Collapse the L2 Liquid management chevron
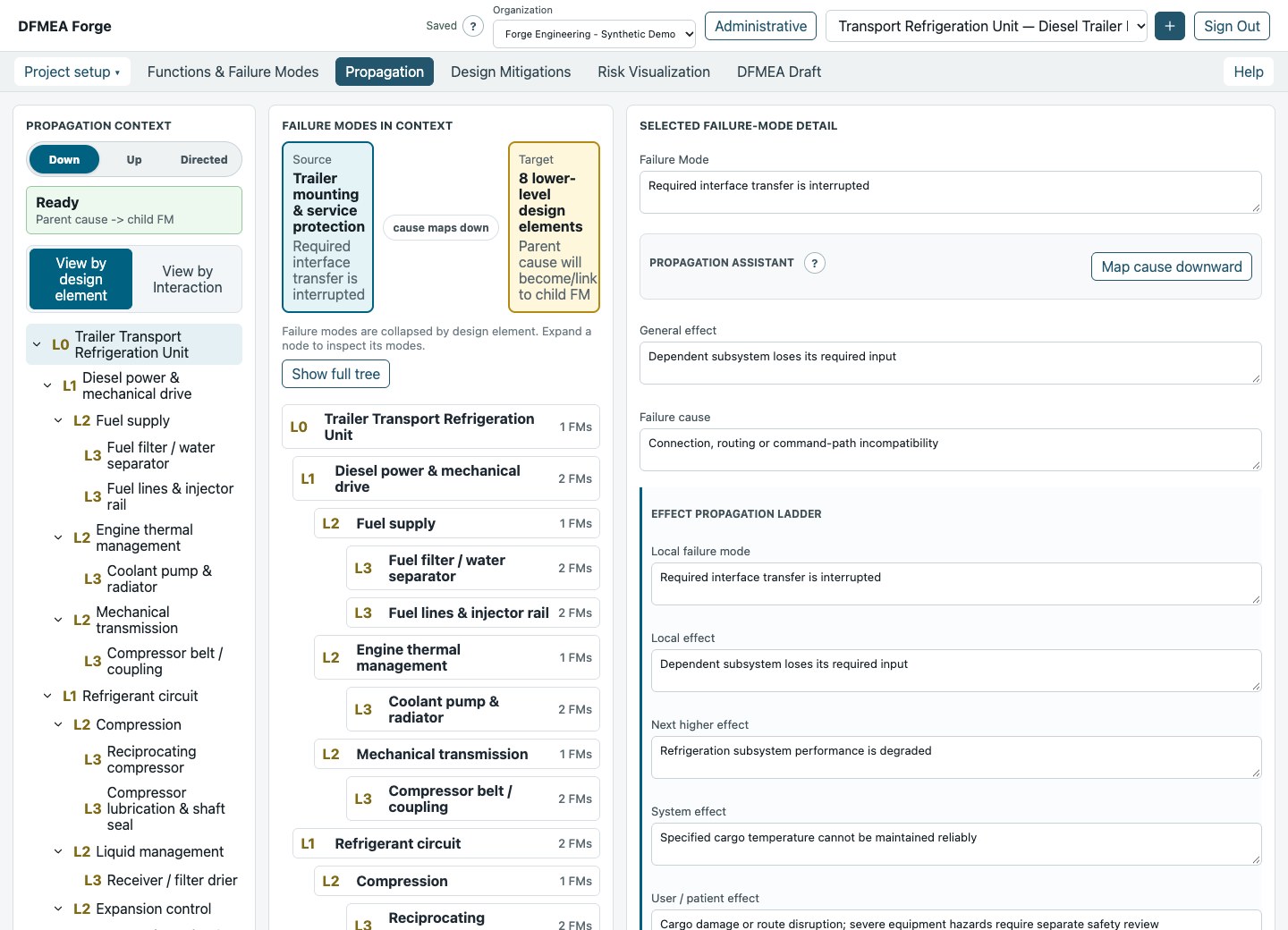Screen dimensions: 1288x930 pos(58,851)
